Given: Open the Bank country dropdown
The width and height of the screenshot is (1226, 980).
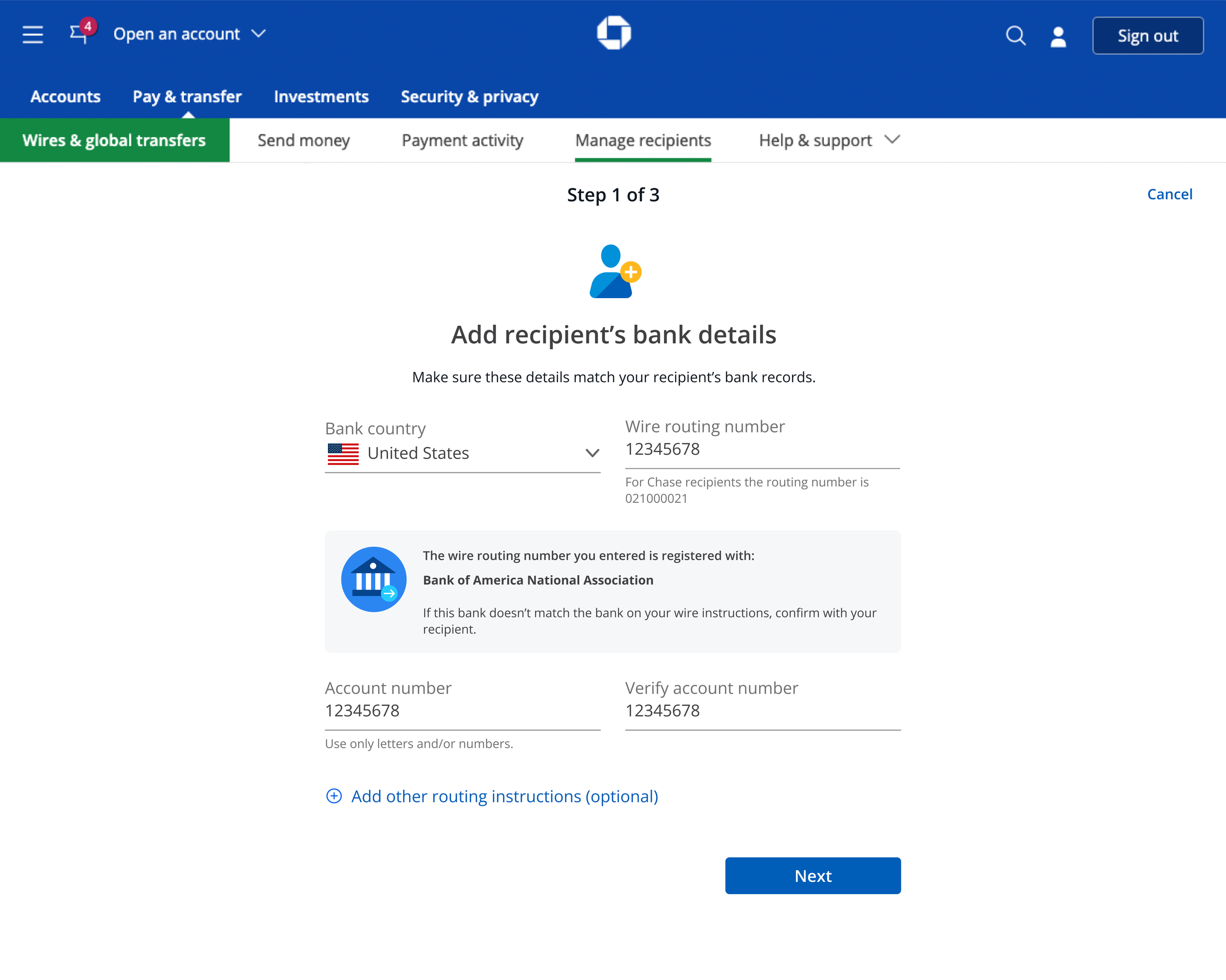Looking at the screenshot, I should [x=462, y=453].
